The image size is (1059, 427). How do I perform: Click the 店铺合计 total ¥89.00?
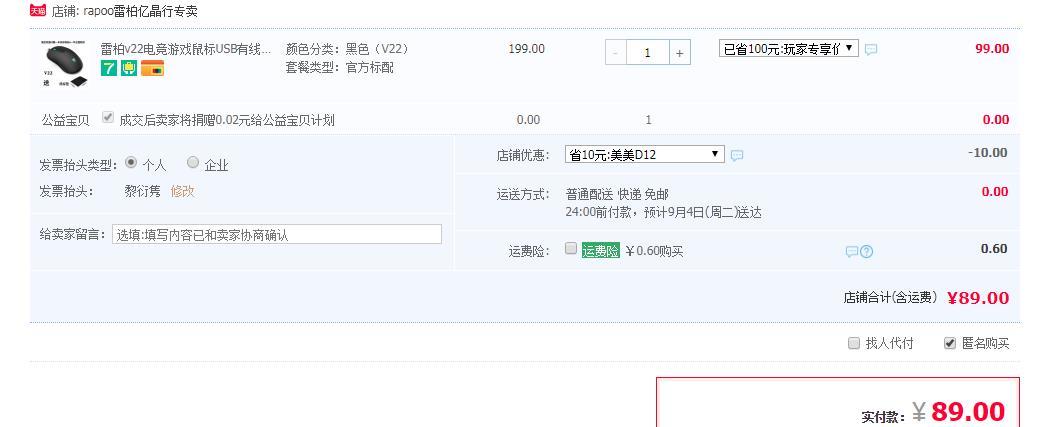pyautogui.click(x=978, y=298)
